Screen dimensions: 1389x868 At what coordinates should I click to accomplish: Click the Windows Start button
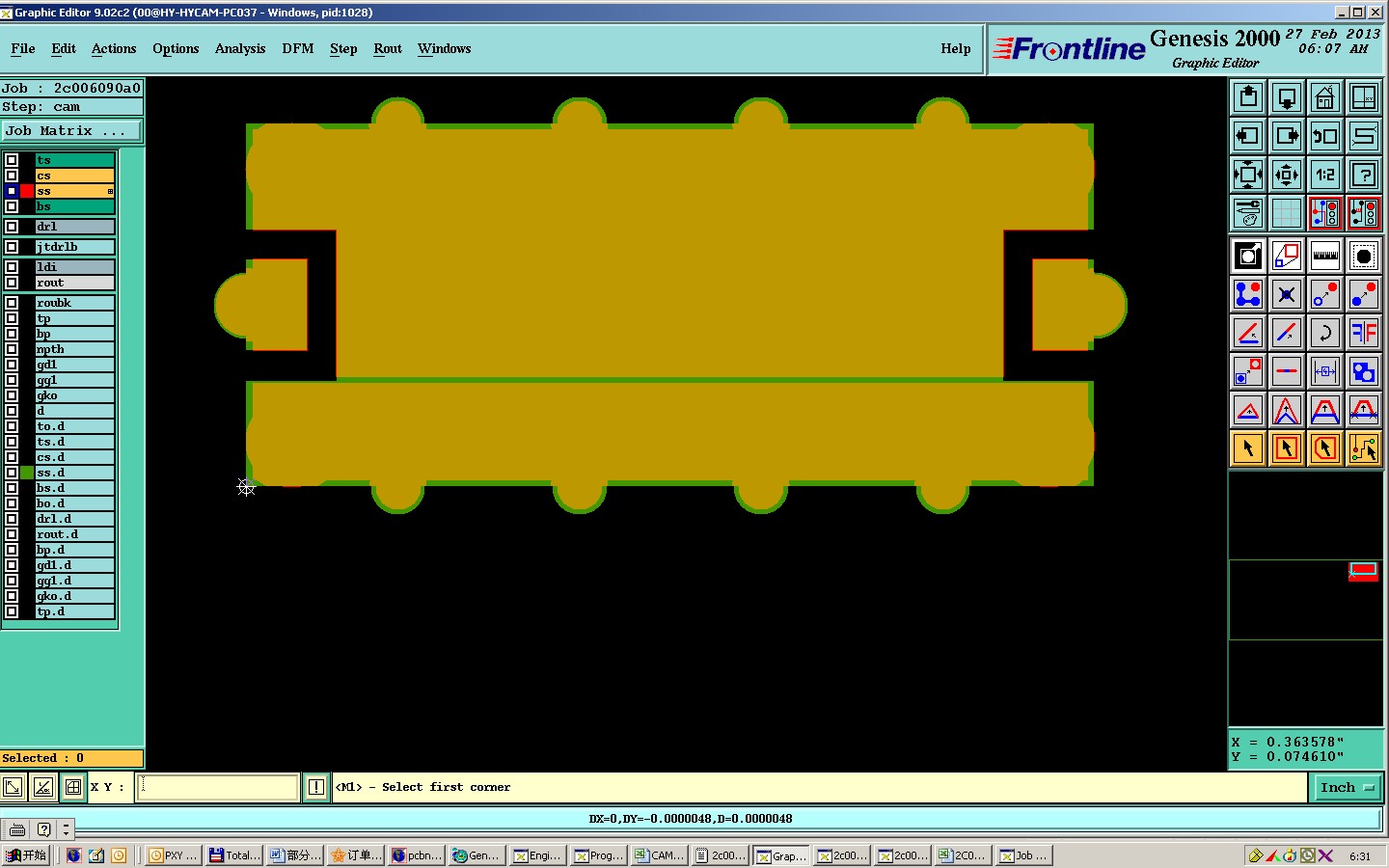click(26, 855)
